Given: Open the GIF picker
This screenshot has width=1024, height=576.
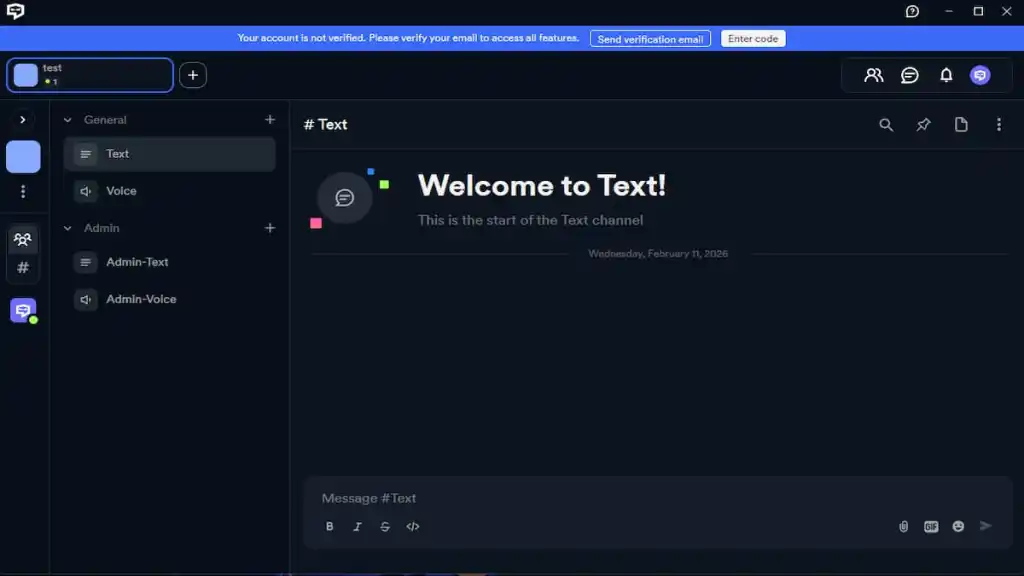Looking at the screenshot, I should click(x=931, y=526).
